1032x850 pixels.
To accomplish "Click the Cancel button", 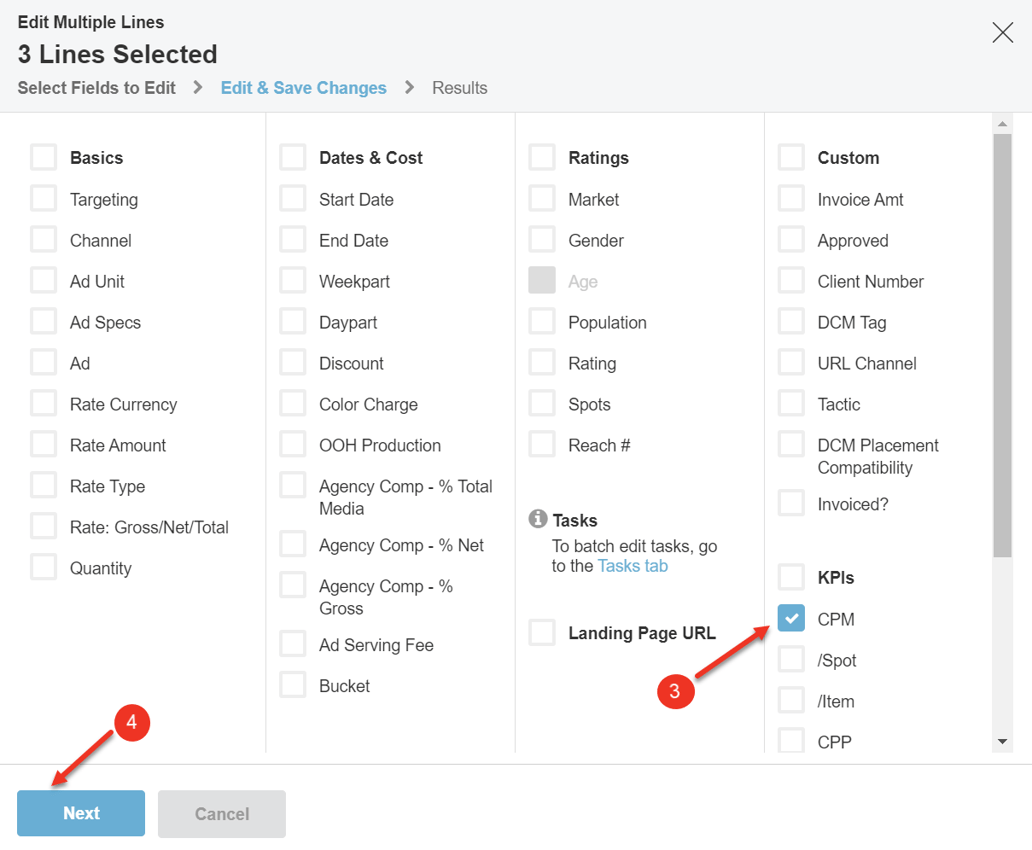I will point(222,814).
